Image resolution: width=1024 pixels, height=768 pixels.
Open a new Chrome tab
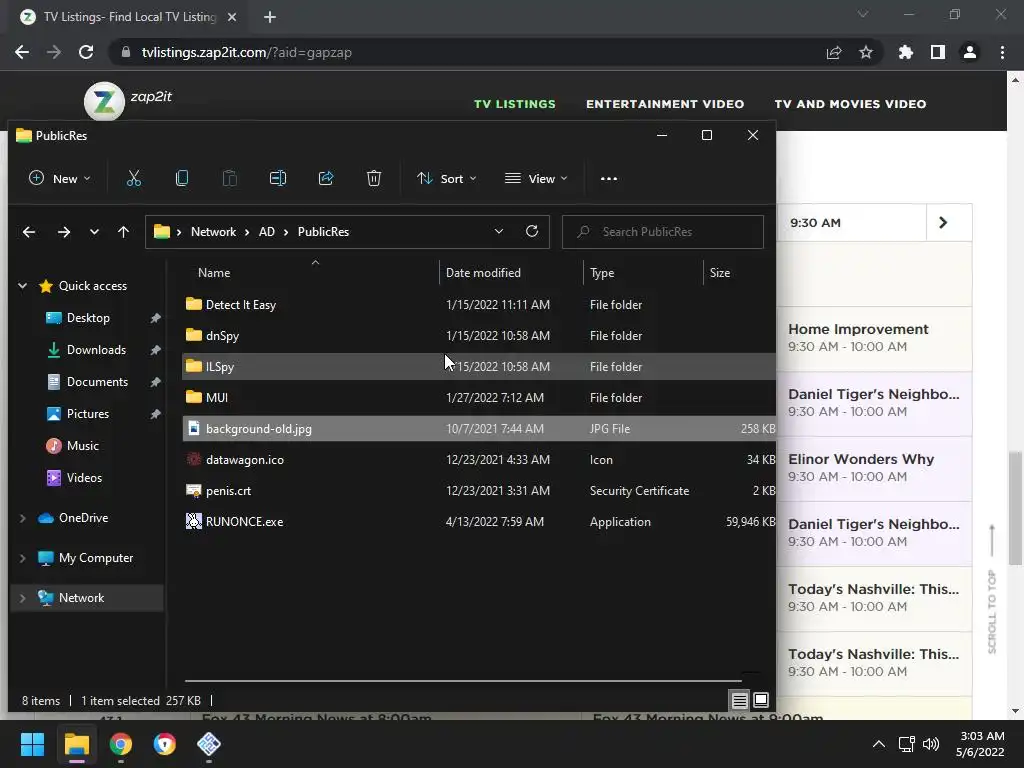pos(270,17)
